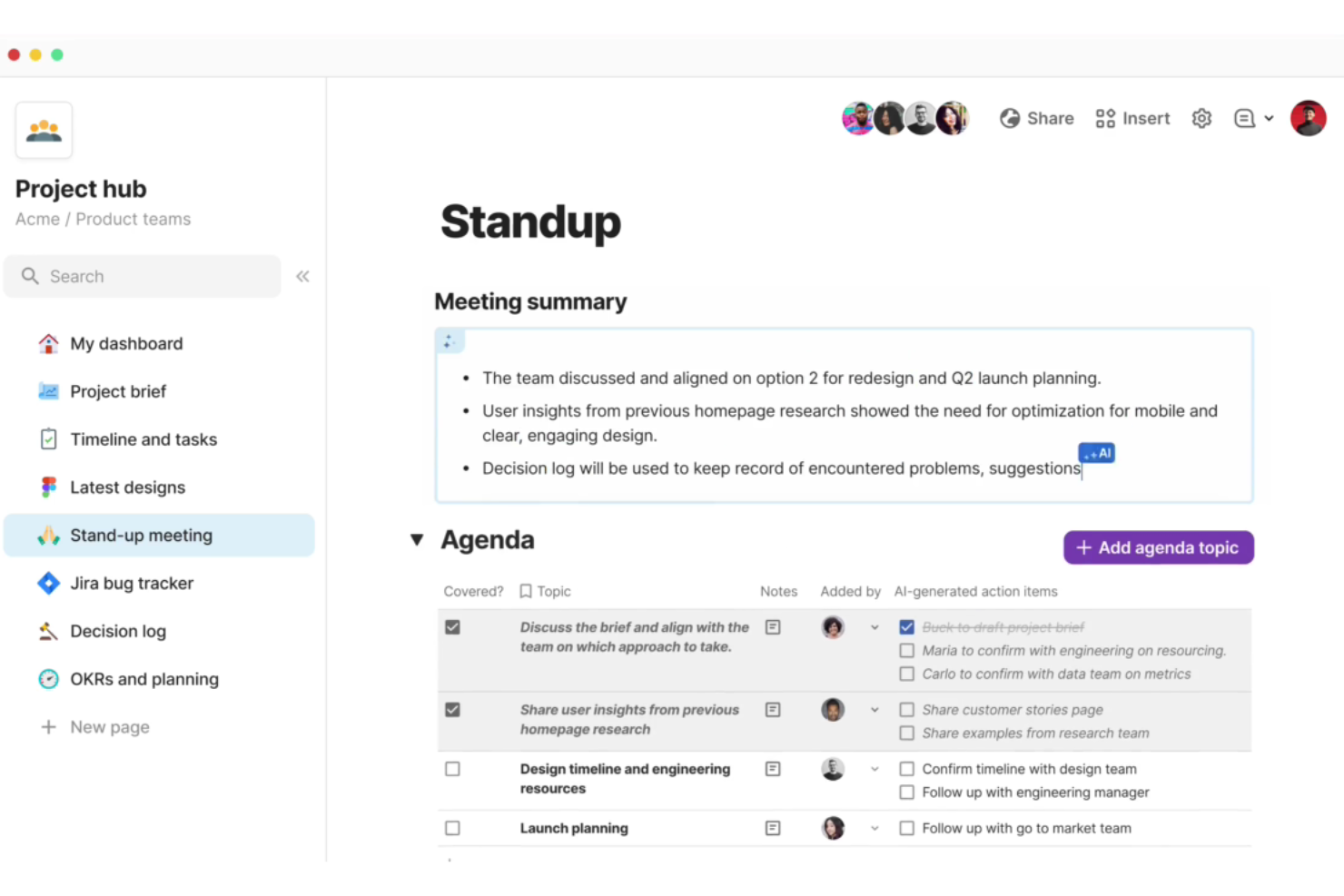This screenshot has width=1344, height=896.
Task: Click the Search field in sidebar
Action: 143,276
